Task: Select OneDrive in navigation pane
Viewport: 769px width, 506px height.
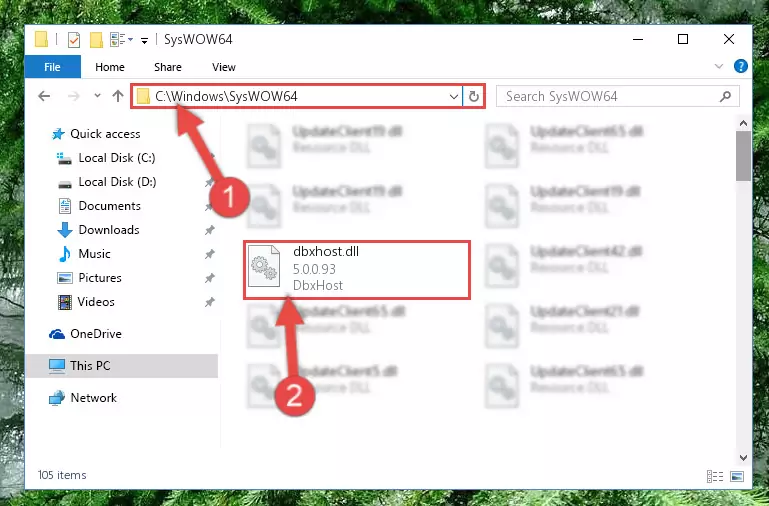Action: click(96, 334)
